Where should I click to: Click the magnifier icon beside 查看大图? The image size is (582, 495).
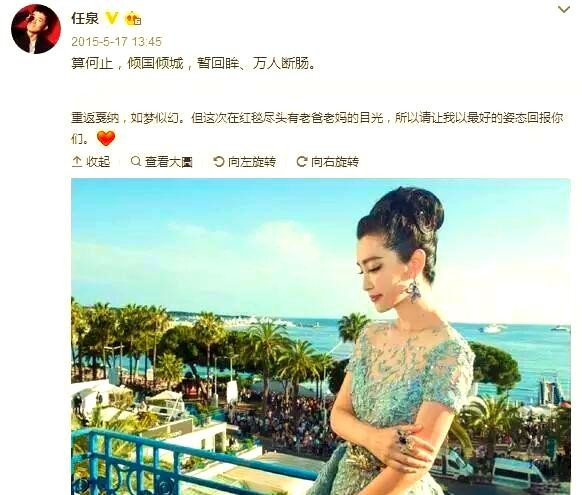pos(136,161)
